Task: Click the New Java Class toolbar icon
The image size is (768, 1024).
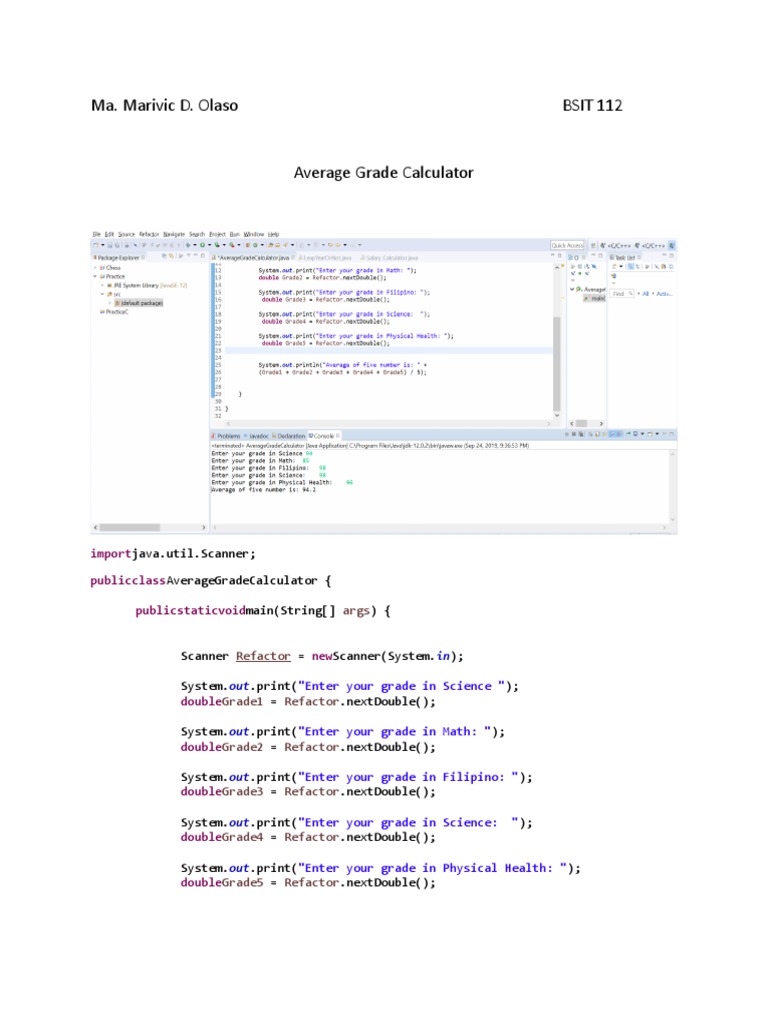Action: pyautogui.click(x=255, y=245)
